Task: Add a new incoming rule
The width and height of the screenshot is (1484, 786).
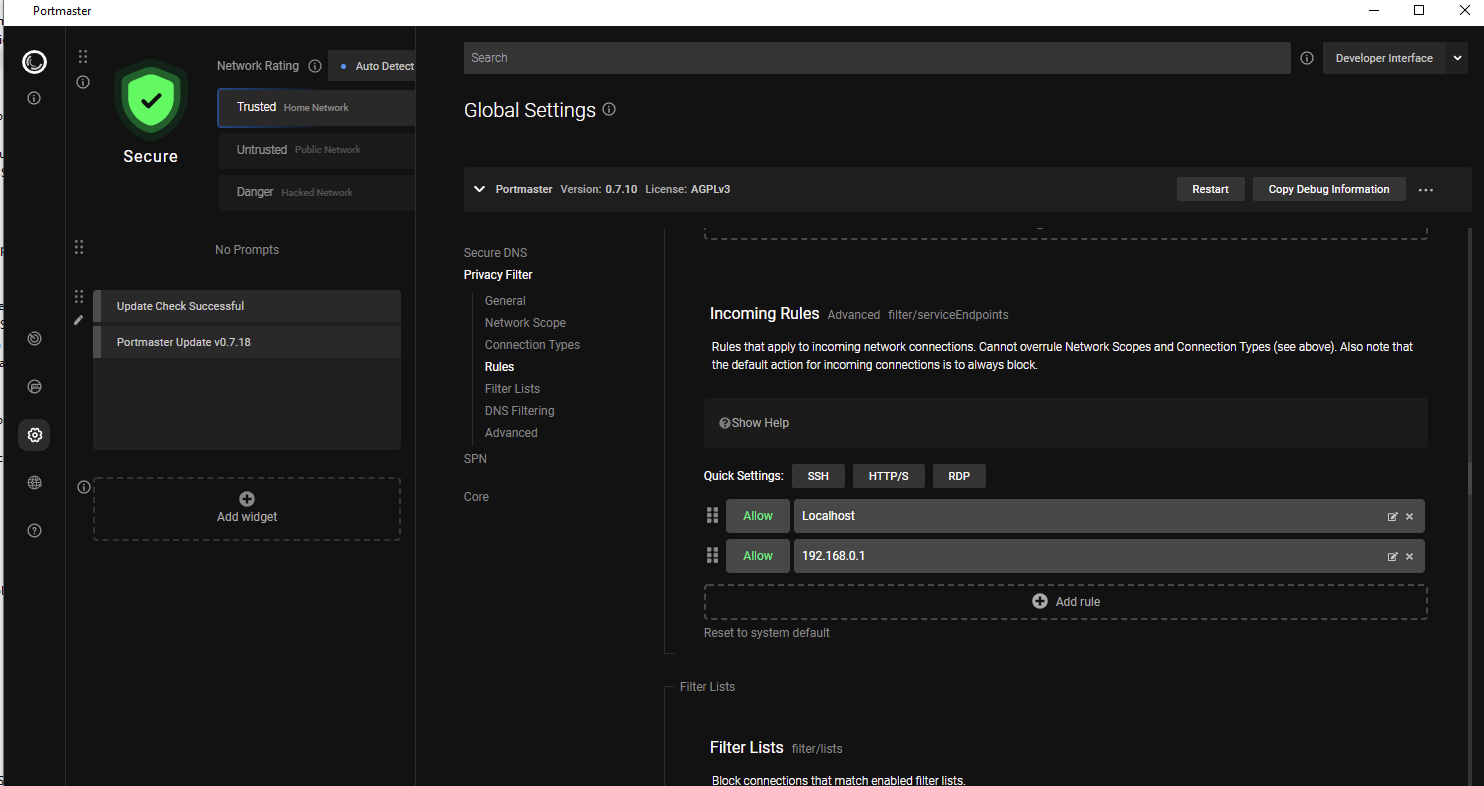Action: pyautogui.click(x=1065, y=601)
